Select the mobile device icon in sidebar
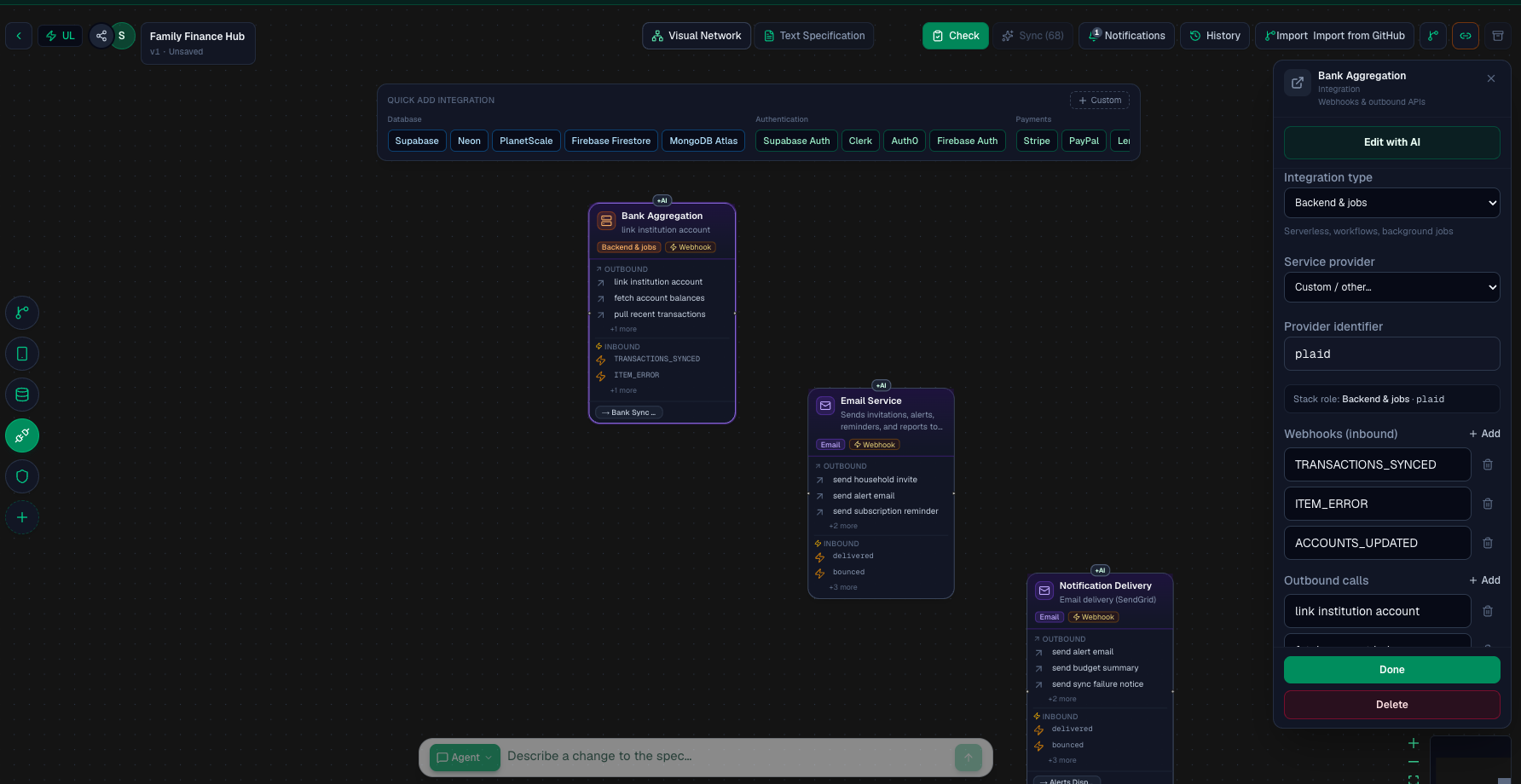The width and height of the screenshot is (1521, 784). click(x=22, y=354)
